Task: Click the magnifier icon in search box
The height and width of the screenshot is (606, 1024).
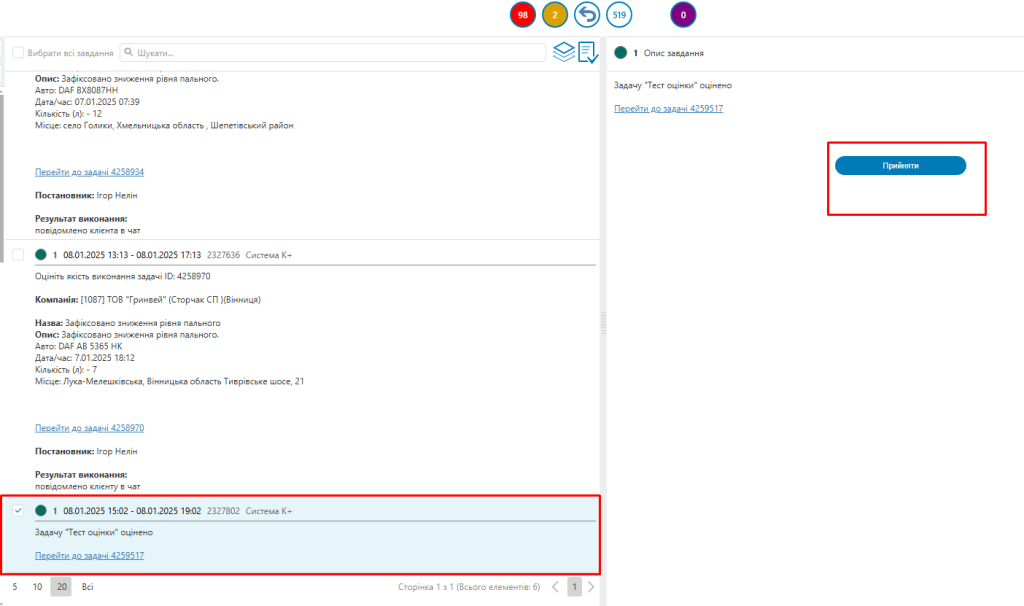Action: 129,52
